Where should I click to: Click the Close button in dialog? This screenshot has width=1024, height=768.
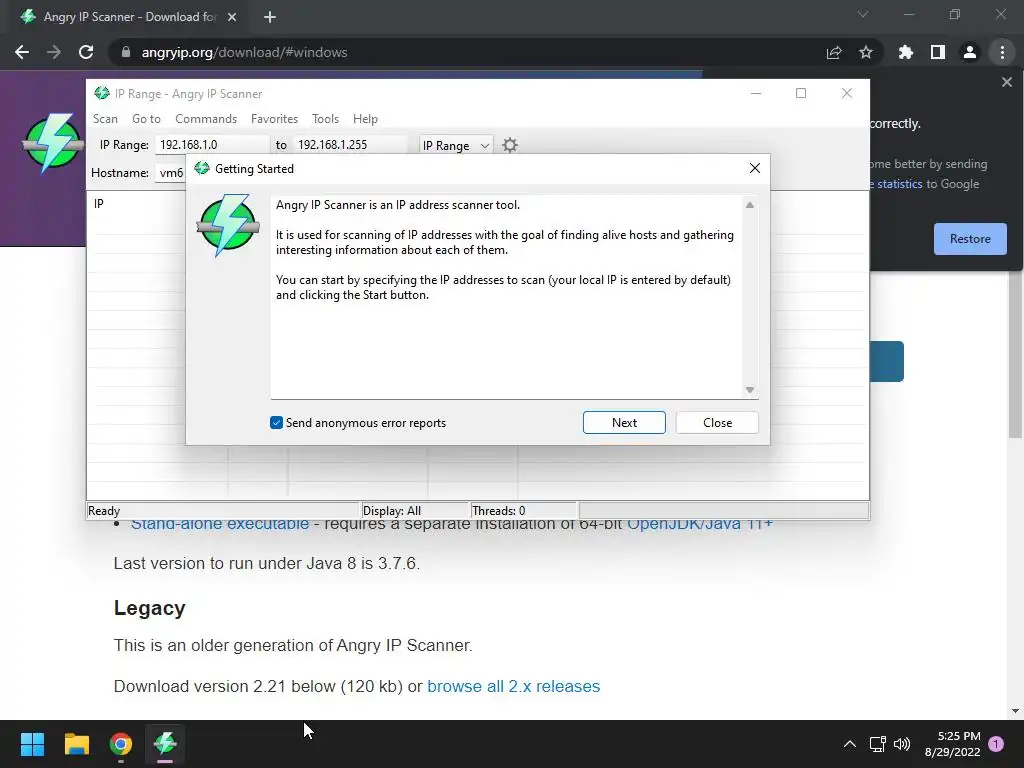tap(717, 423)
